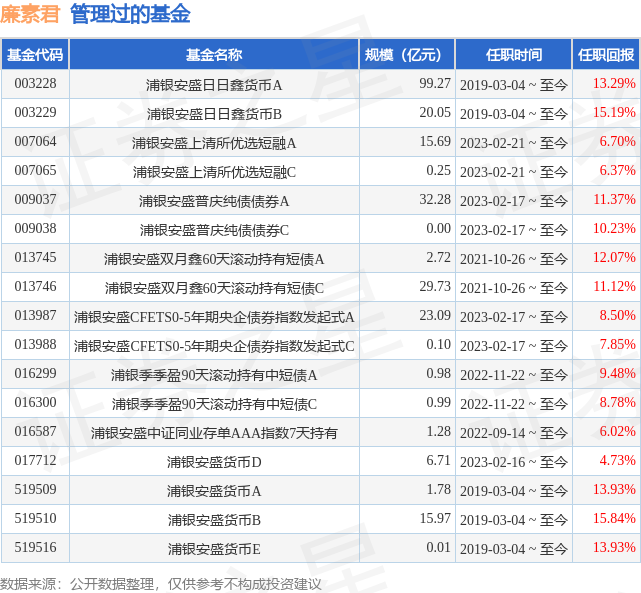Viewport: 641px width, 593px height.
Task: Open fund 浦银安盛中证同业存单AAA指数7天持有
Action: click(214, 432)
